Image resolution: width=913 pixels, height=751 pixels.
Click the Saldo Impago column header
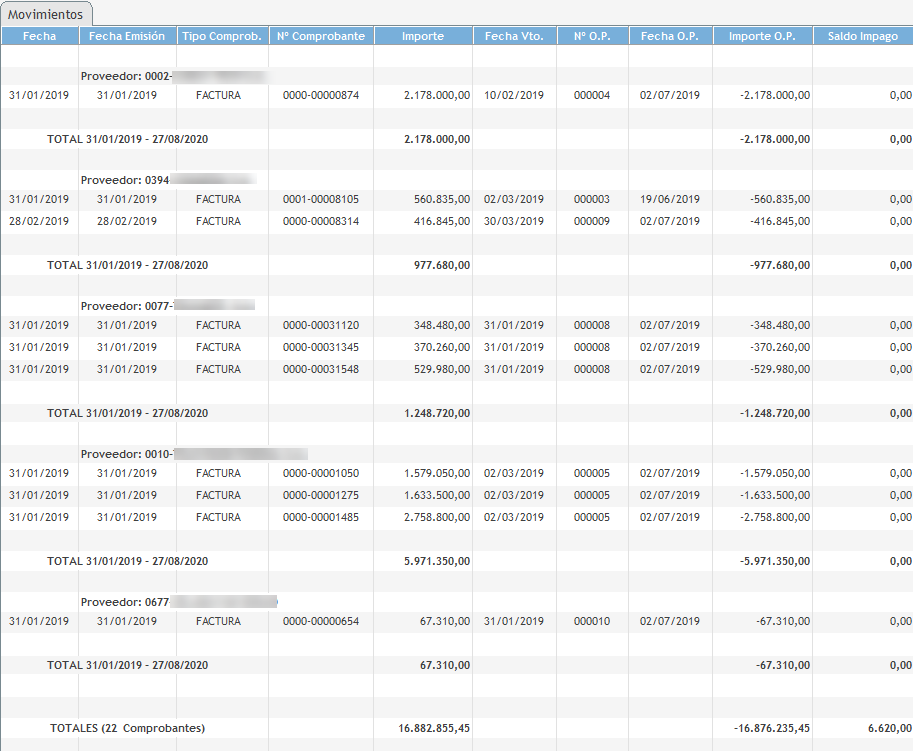[x=862, y=36]
